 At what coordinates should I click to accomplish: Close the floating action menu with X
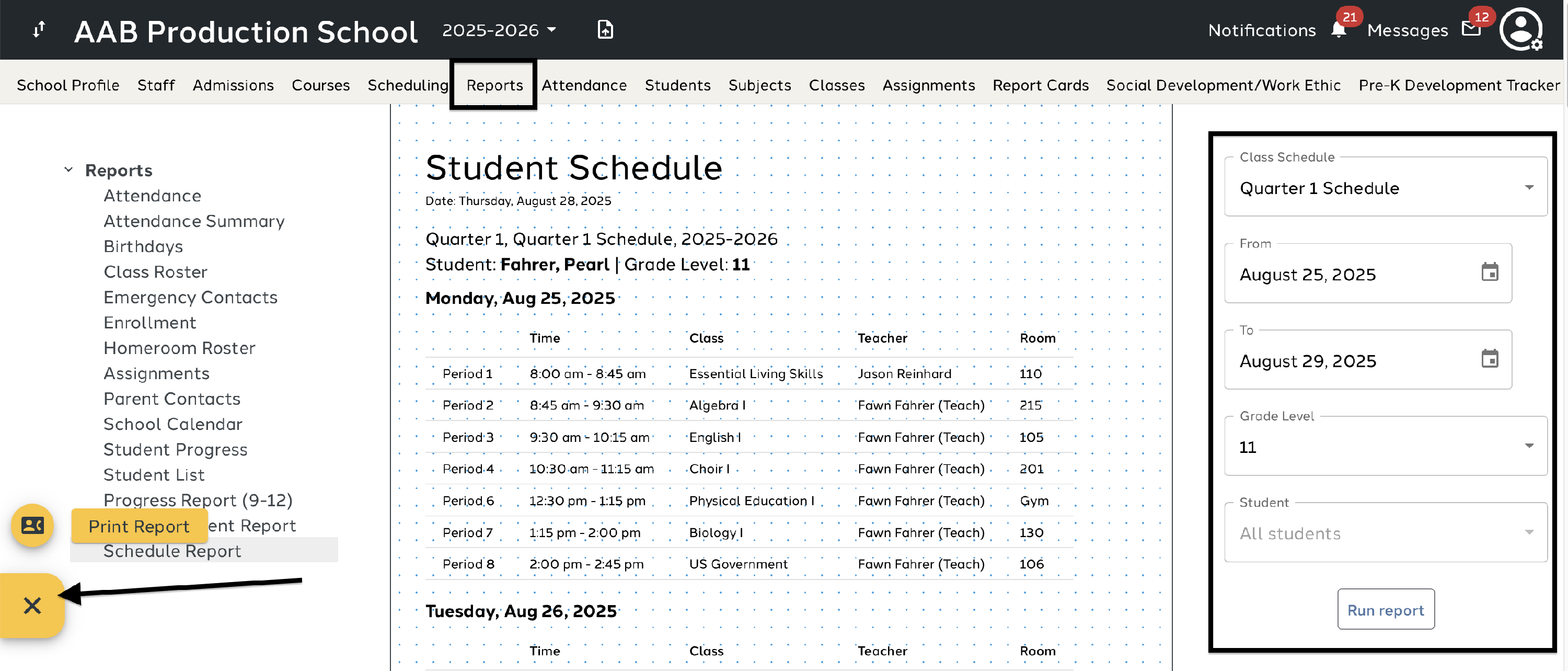click(x=32, y=605)
